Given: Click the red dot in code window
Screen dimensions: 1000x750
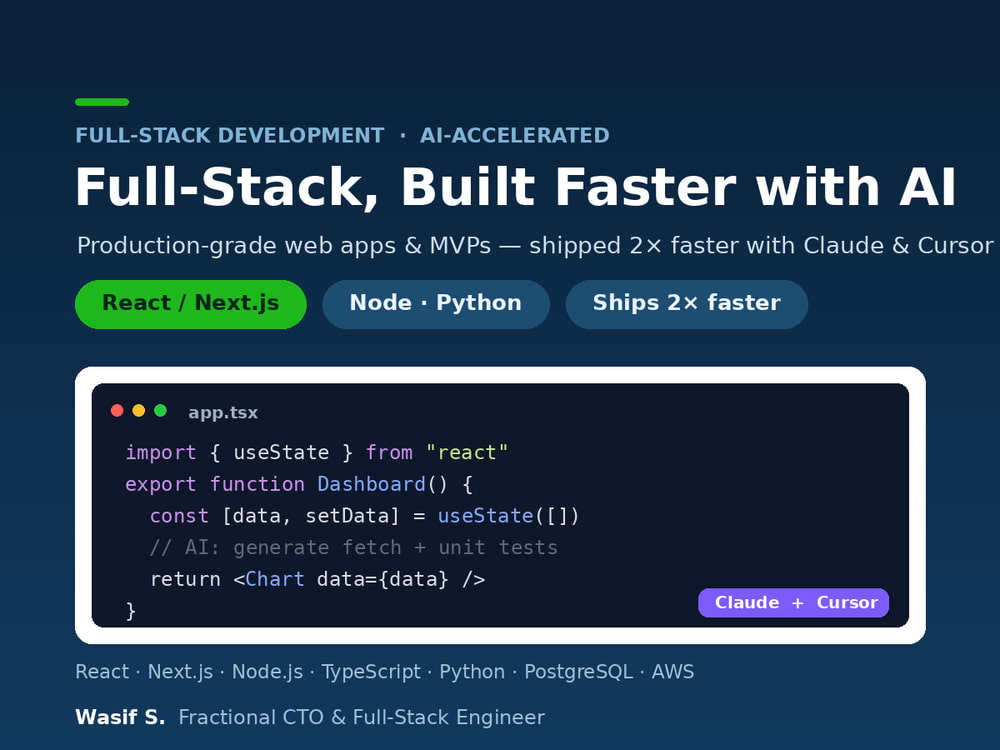Looking at the screenshot, I should 117,411.
